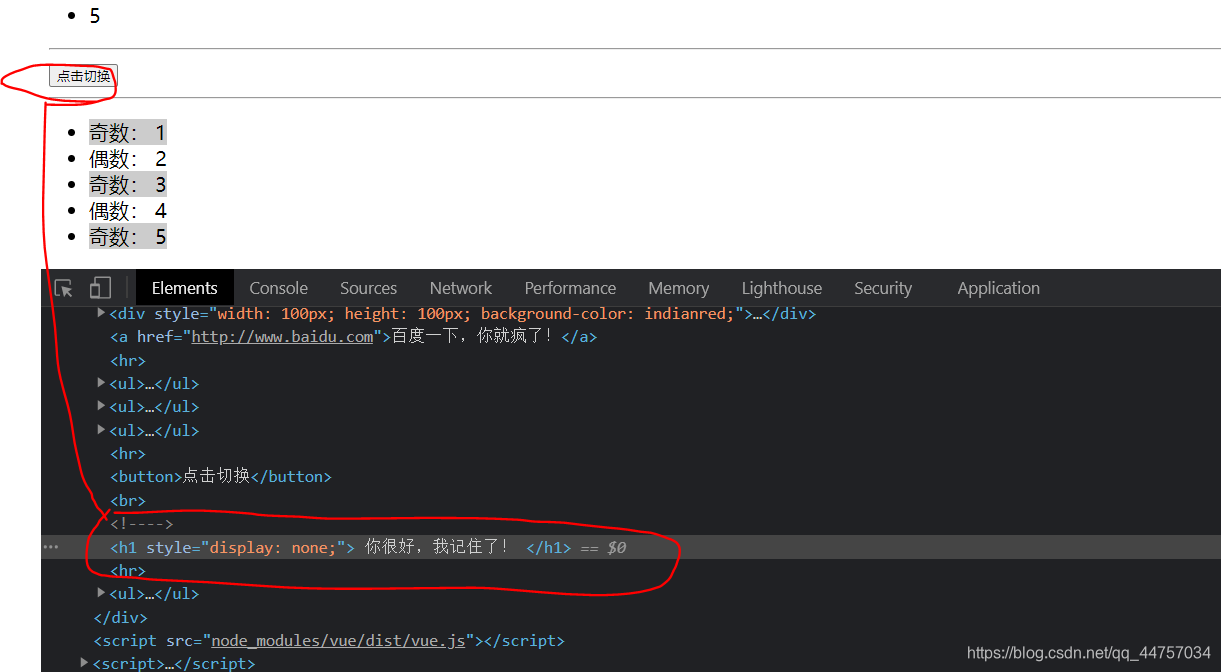Click the 你很好，我记住了 text in h1
This screenshot has width=1221, height=672.
click(x=437, y=546)
